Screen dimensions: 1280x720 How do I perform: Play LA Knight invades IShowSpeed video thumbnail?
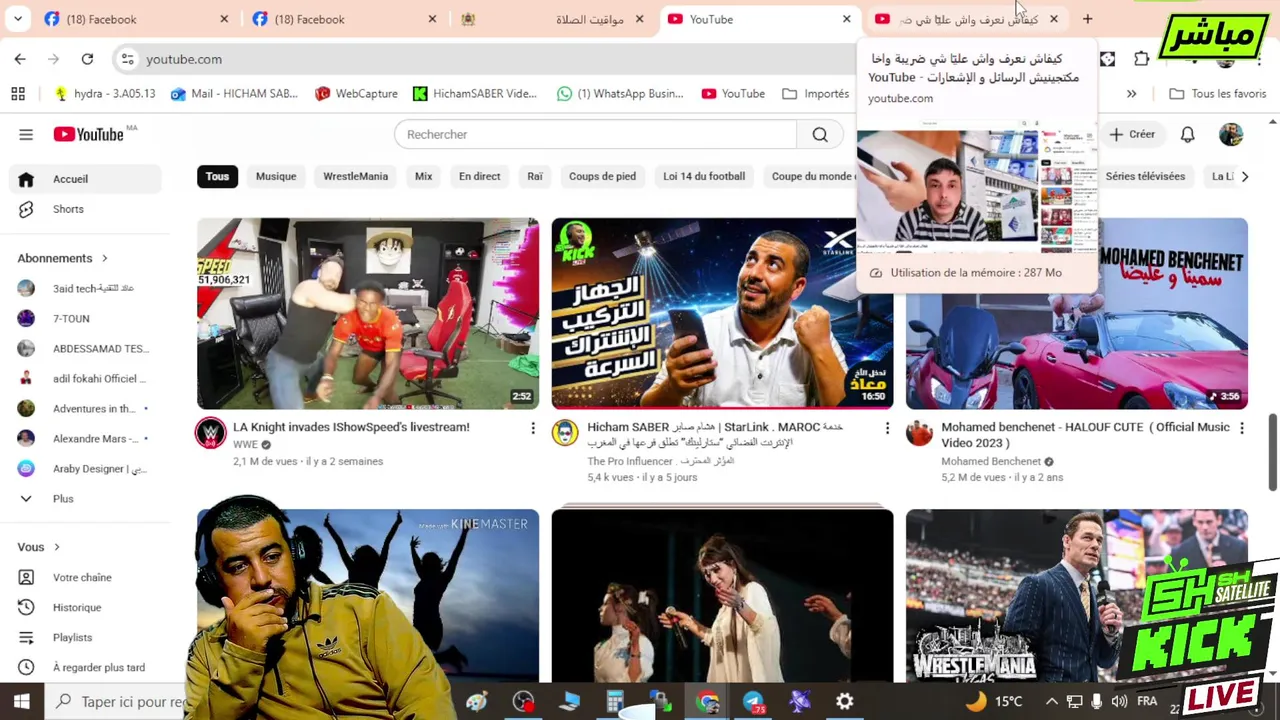[x=368, y=313]
